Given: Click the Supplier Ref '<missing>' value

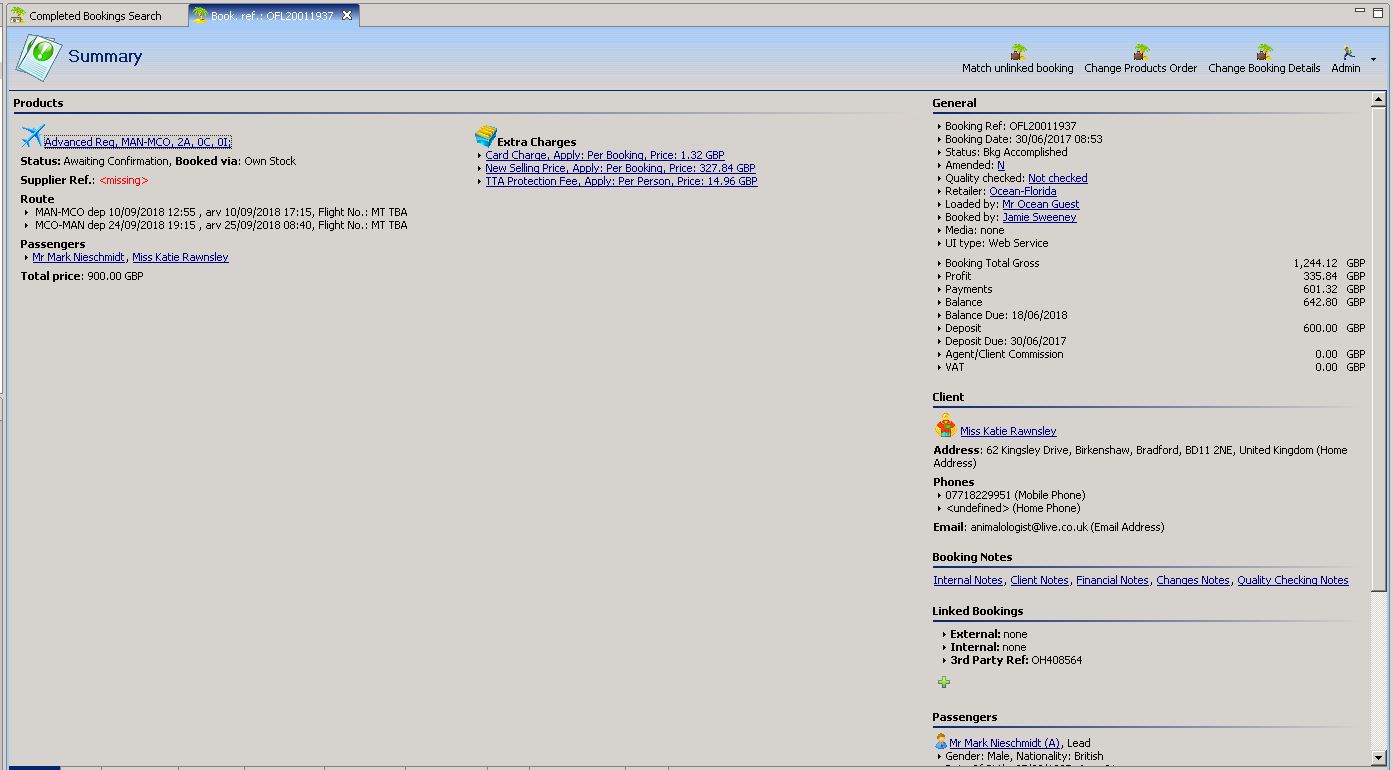Looking at the screenshot, I should [124, 181].
